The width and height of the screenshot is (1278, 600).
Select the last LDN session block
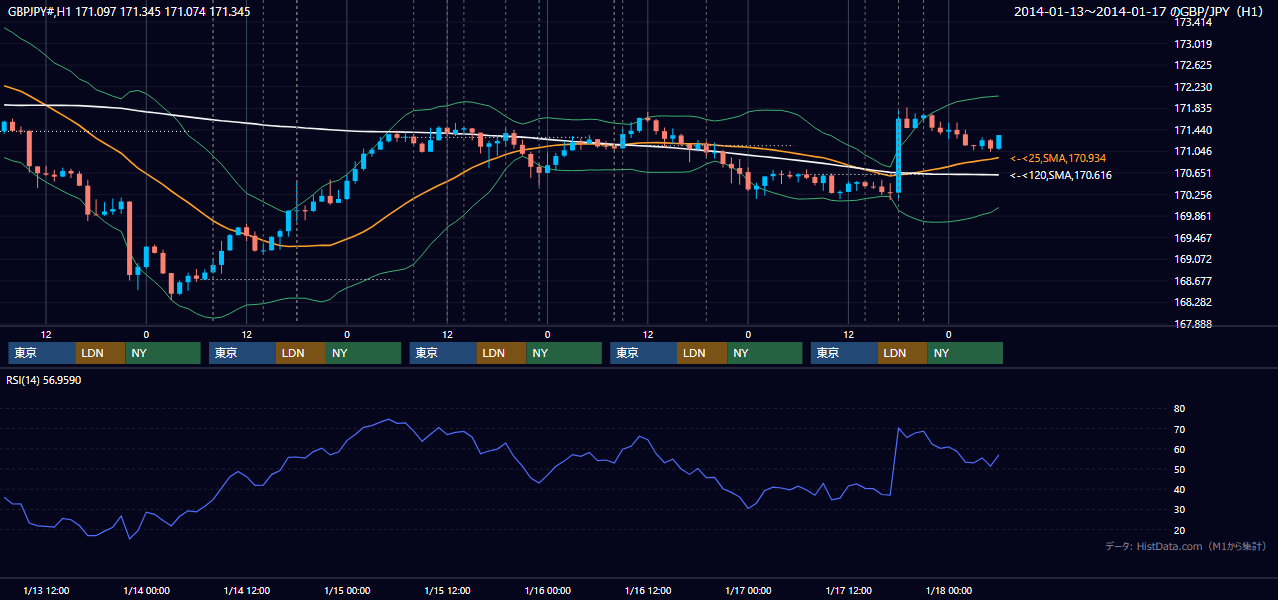pos(903,353)
